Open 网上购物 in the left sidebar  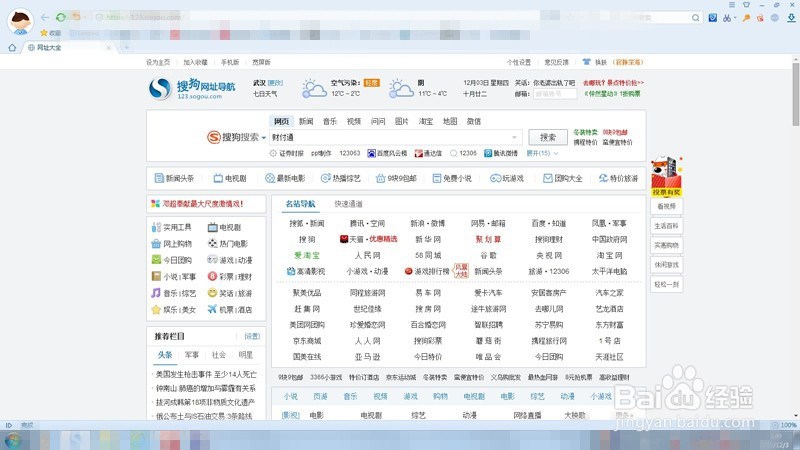[171, 243]
